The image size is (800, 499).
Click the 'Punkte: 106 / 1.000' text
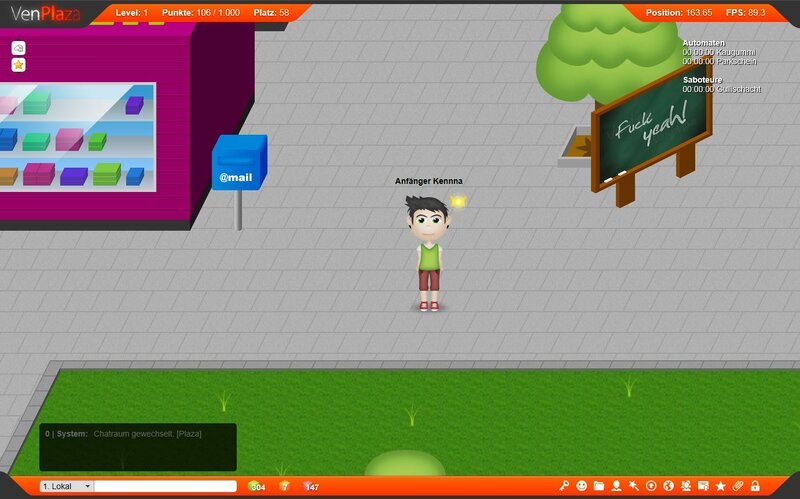[x=201, y=13]
